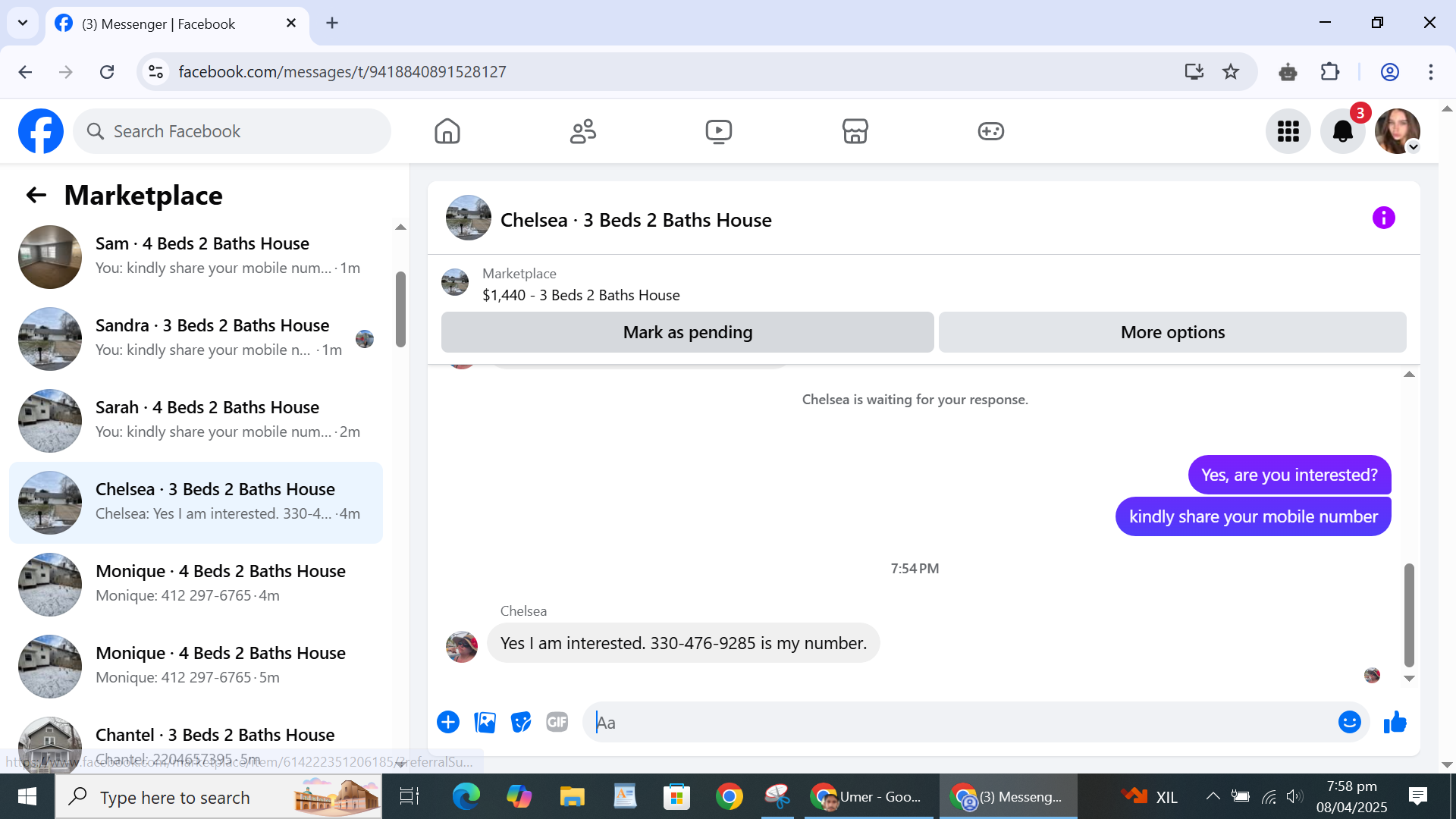Open the Friends icon in top navigation

(582, 131)
